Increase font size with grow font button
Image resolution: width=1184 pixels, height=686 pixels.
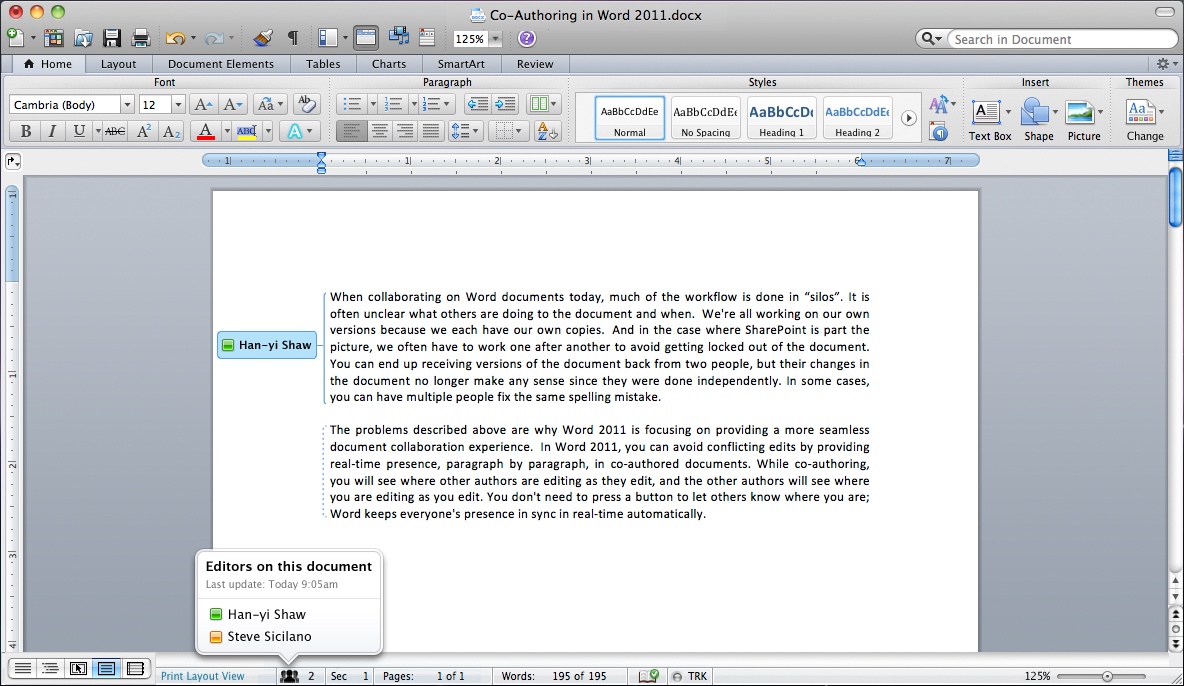[202, 104]
